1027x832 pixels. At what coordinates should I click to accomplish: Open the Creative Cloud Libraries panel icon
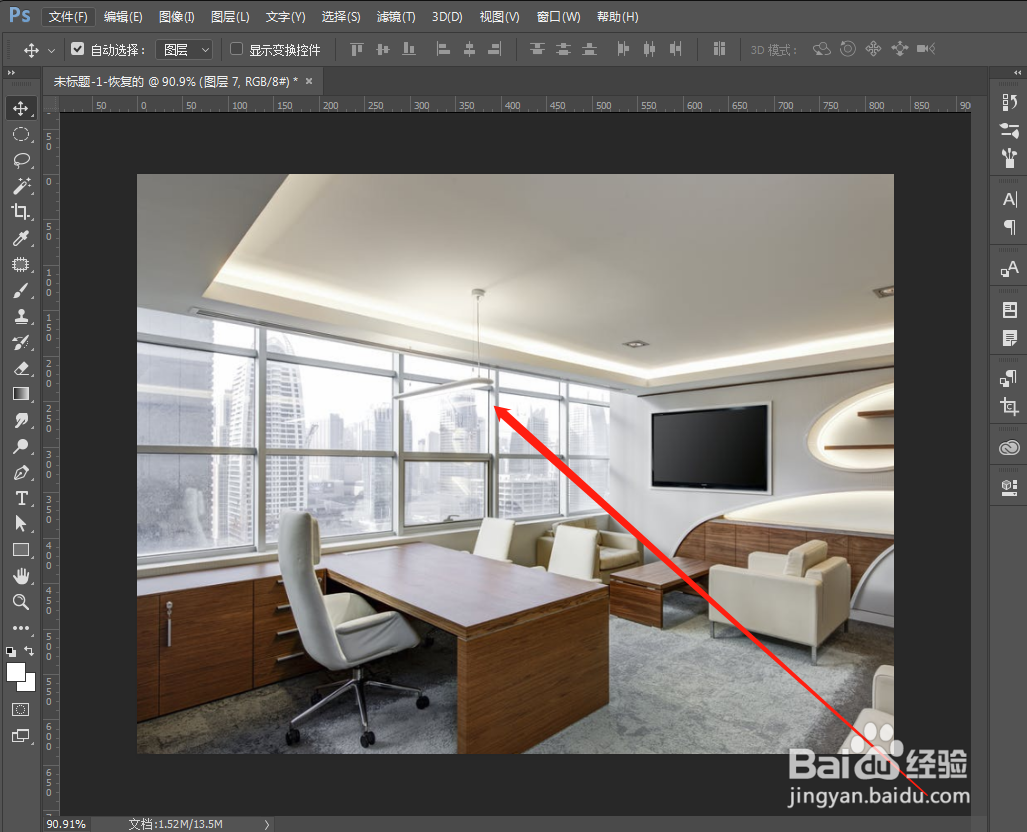coord(1009,447)
